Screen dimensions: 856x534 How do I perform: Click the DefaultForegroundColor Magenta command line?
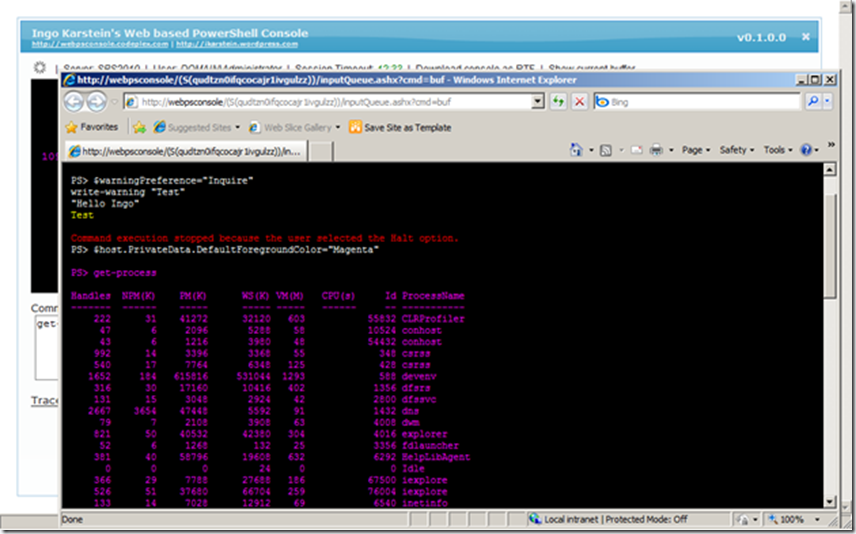[225, 250]
